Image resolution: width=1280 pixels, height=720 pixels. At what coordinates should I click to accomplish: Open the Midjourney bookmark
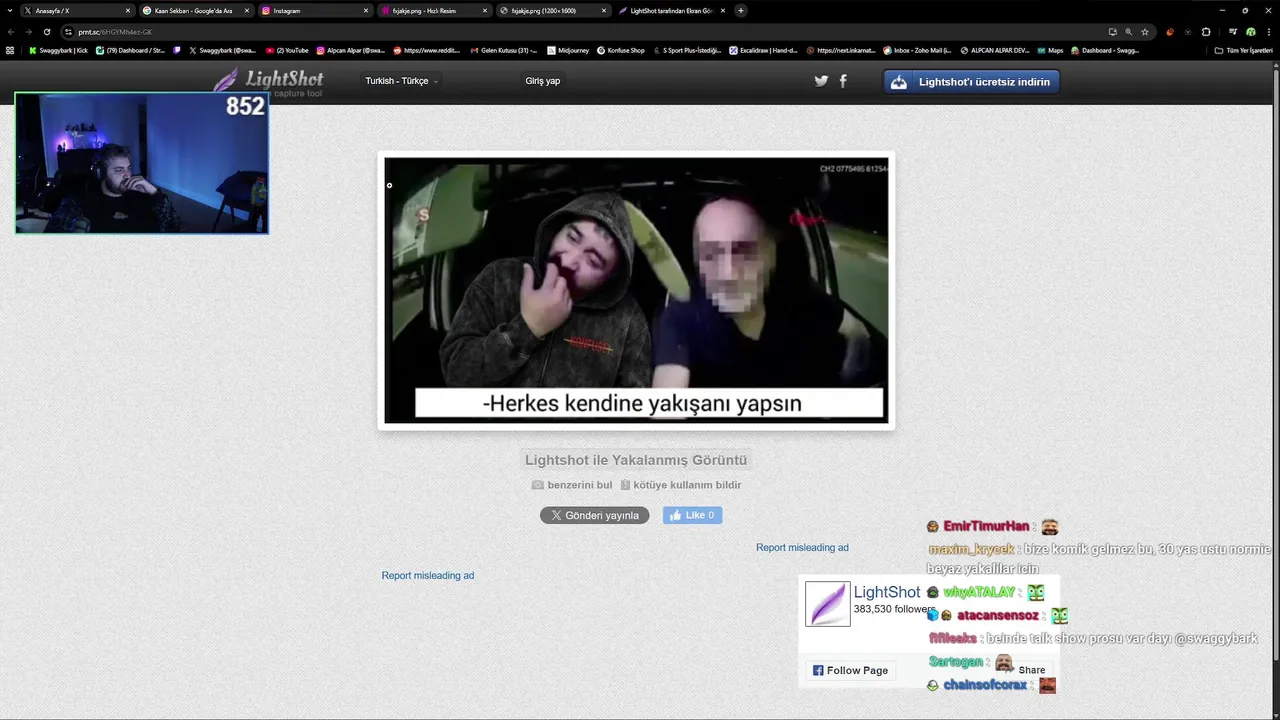point(567,50)
